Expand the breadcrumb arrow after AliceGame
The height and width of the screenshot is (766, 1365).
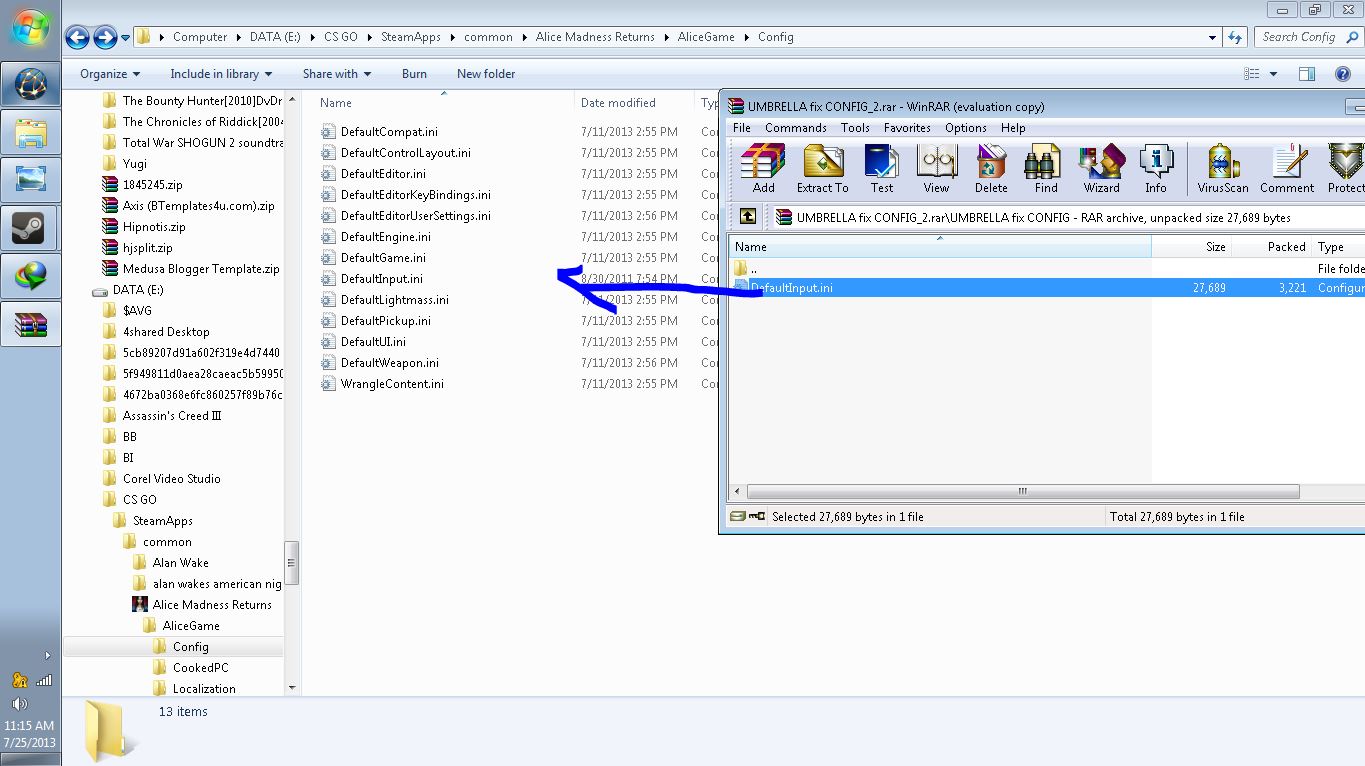point(746,37)
